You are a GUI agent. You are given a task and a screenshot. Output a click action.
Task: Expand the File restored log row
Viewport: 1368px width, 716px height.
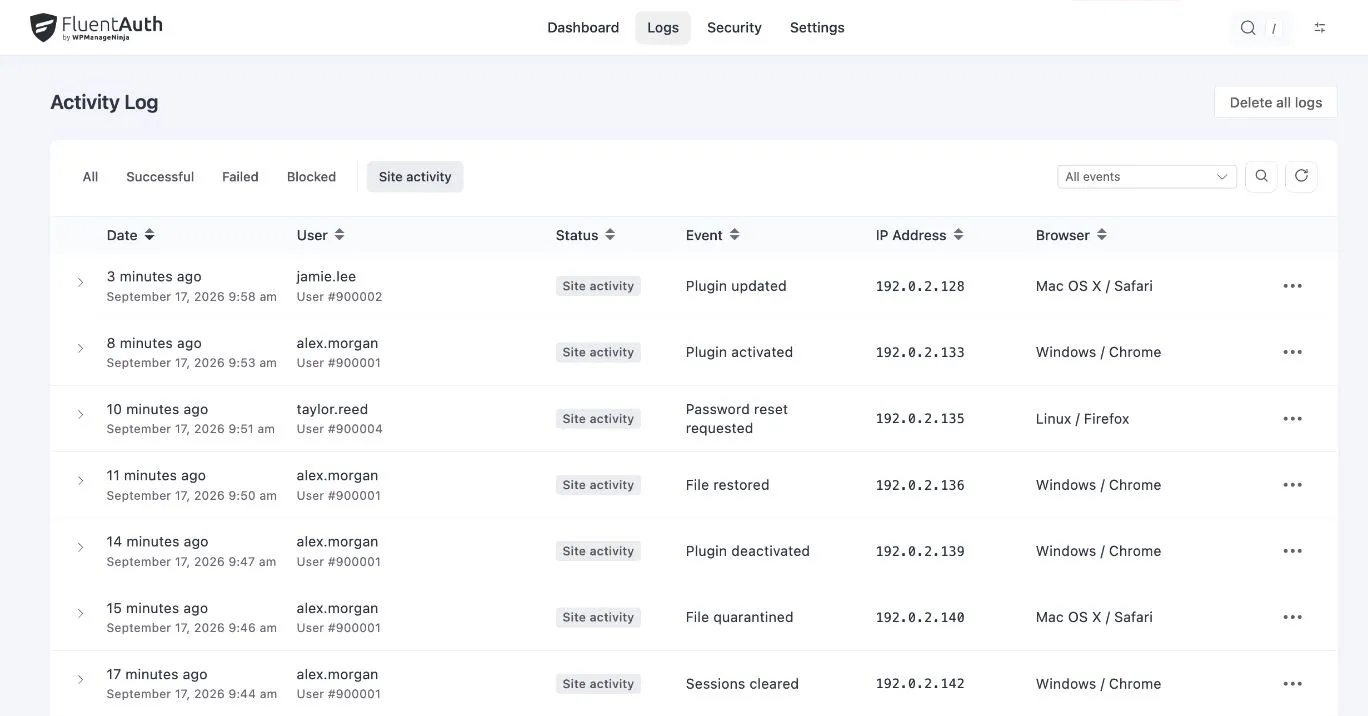coord(80,481)
